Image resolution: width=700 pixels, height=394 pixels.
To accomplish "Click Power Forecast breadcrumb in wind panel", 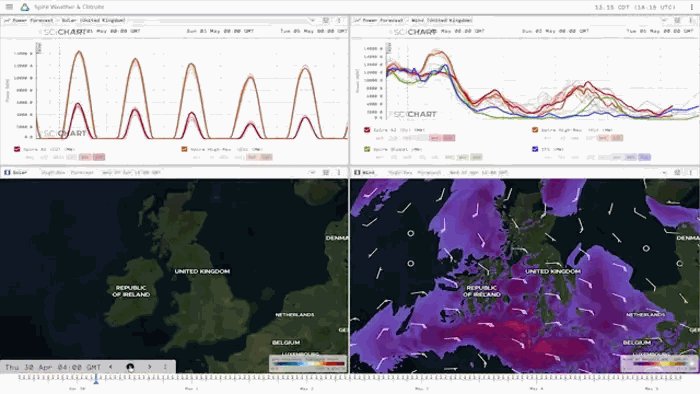I will (383, 21).
